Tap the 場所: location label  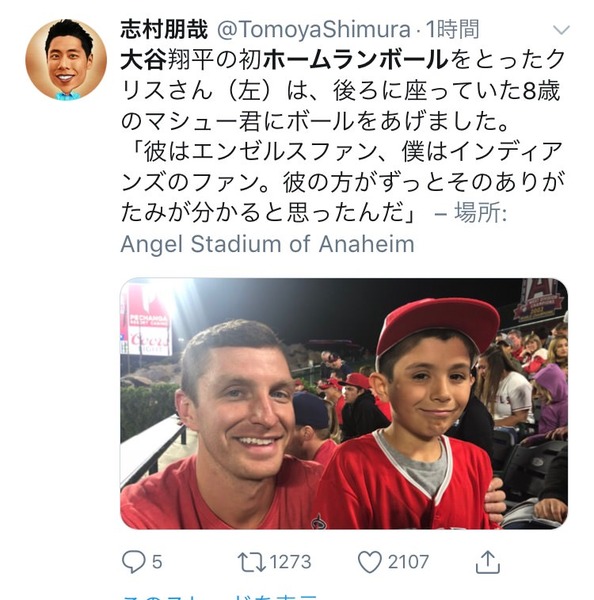(x=481, y=212)
